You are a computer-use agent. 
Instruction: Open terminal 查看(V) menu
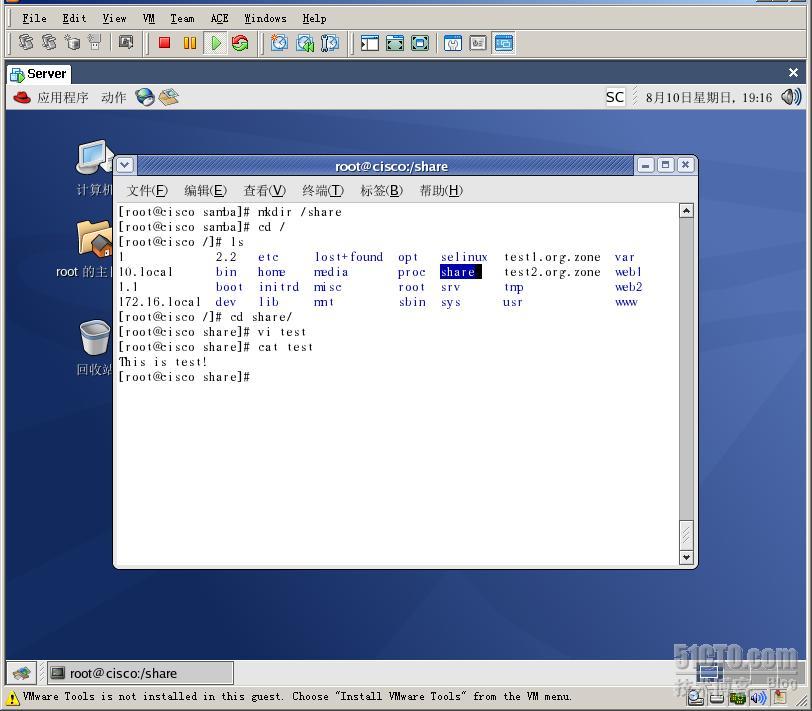pyautogui.click(x=265, y=191)
